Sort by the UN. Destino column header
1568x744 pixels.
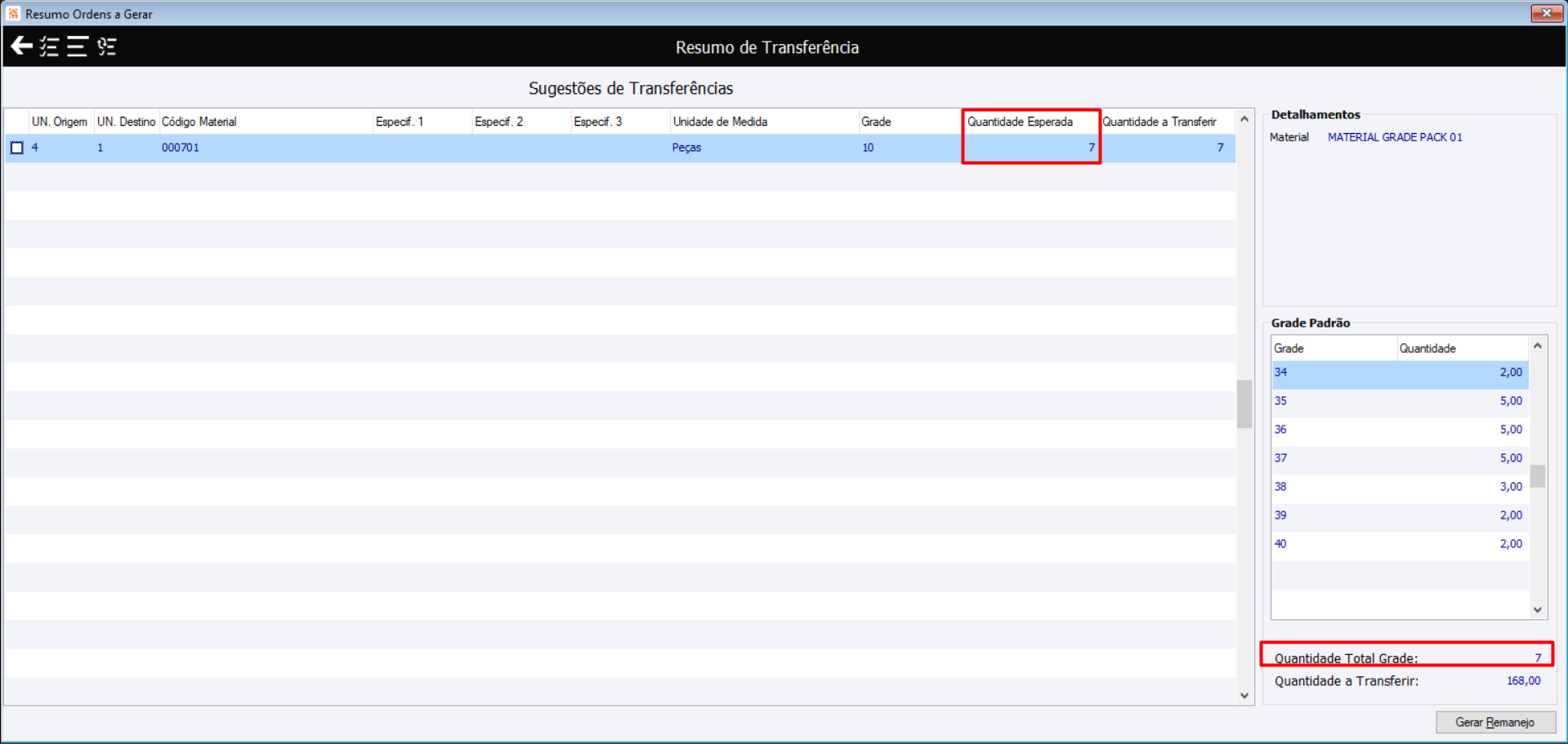coord(126,122)
